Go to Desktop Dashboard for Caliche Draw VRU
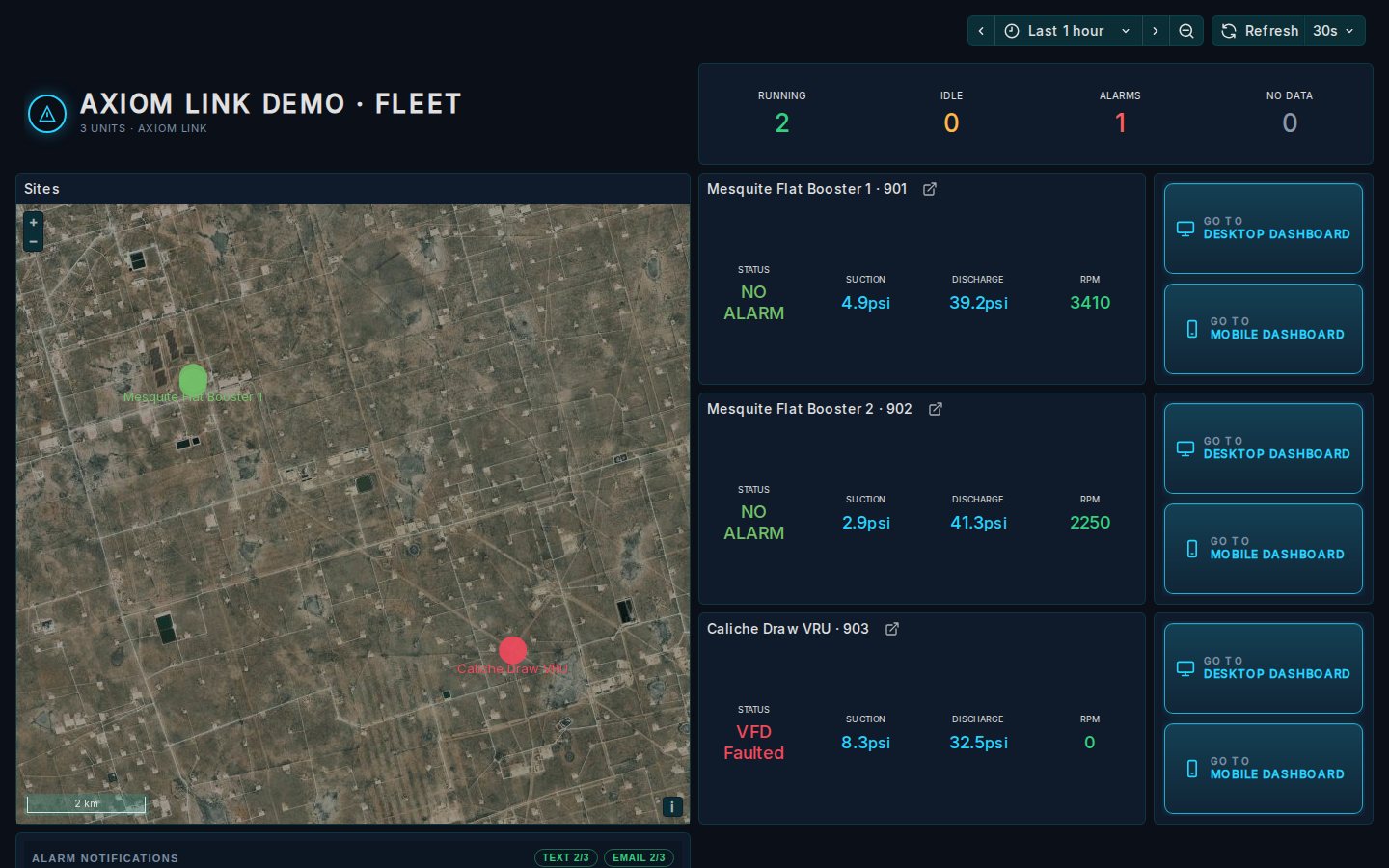 pyautogui.click(x=1264, y=668)
